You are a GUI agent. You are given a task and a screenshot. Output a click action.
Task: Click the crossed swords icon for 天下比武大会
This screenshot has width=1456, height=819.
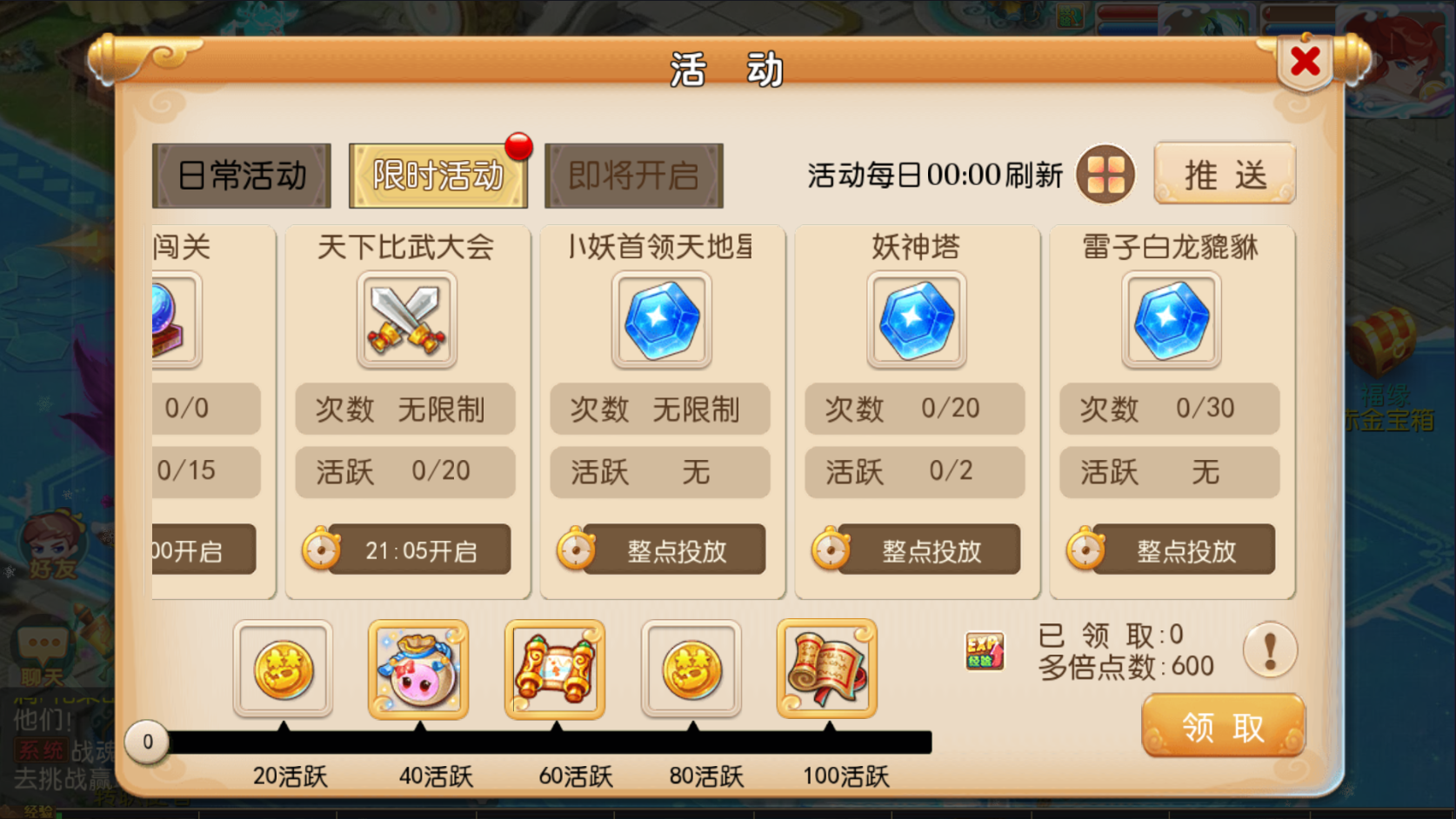coord(406,319)
